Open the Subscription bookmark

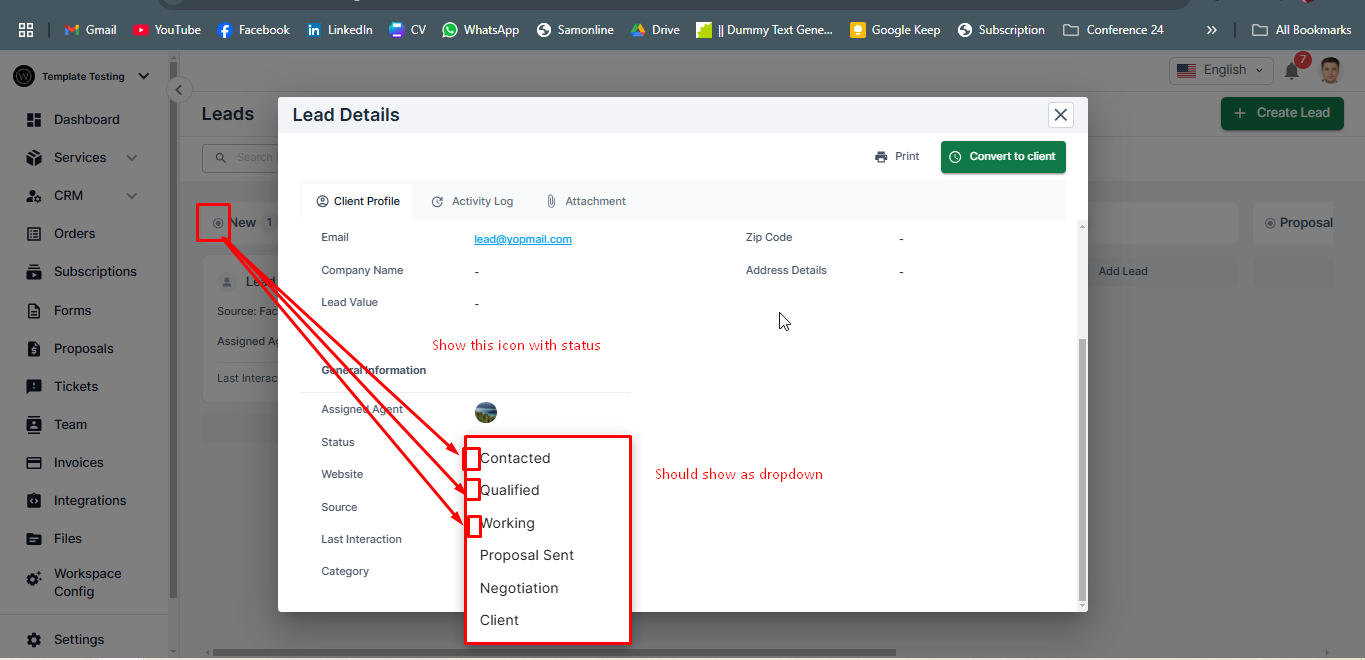(1001, 30)
